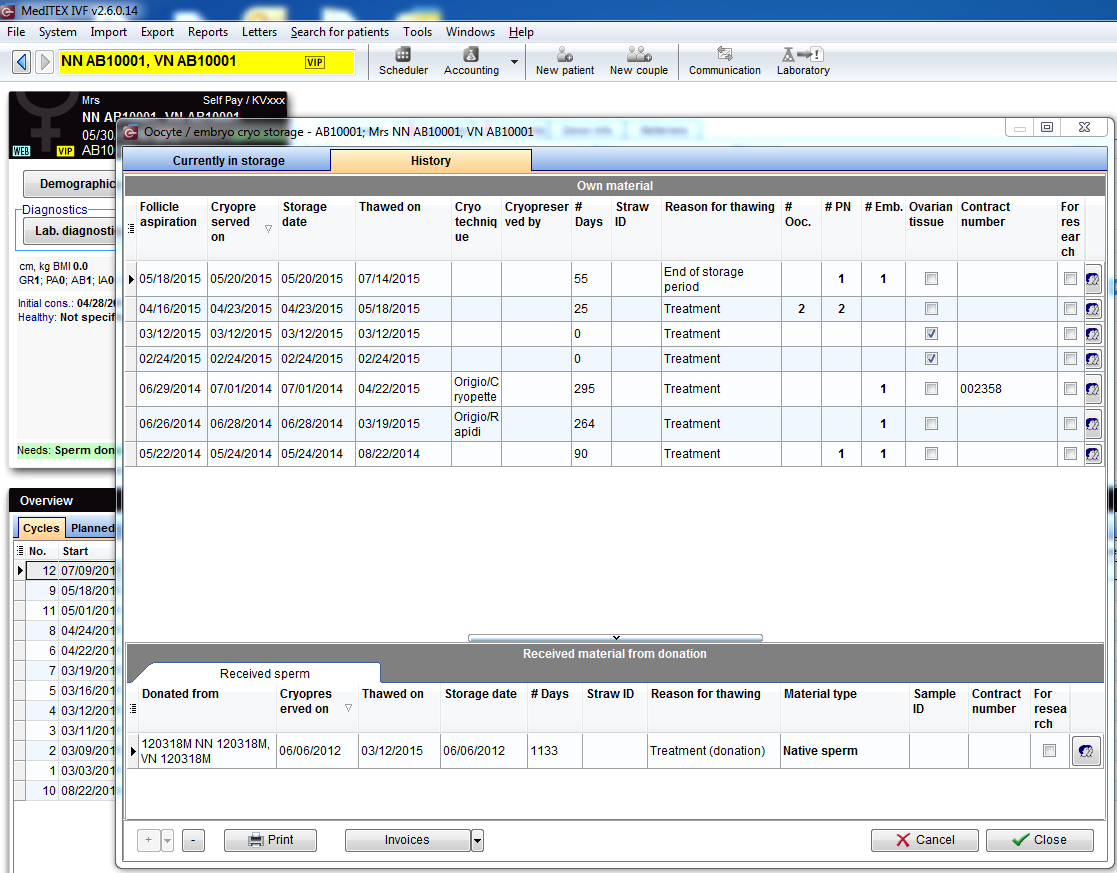Image resolution: width=1117 pixels, height=873 pixels.
Task: Toggle Ovarian tissue checkbox for 05/18/2015 row
Action: point(931,279)
